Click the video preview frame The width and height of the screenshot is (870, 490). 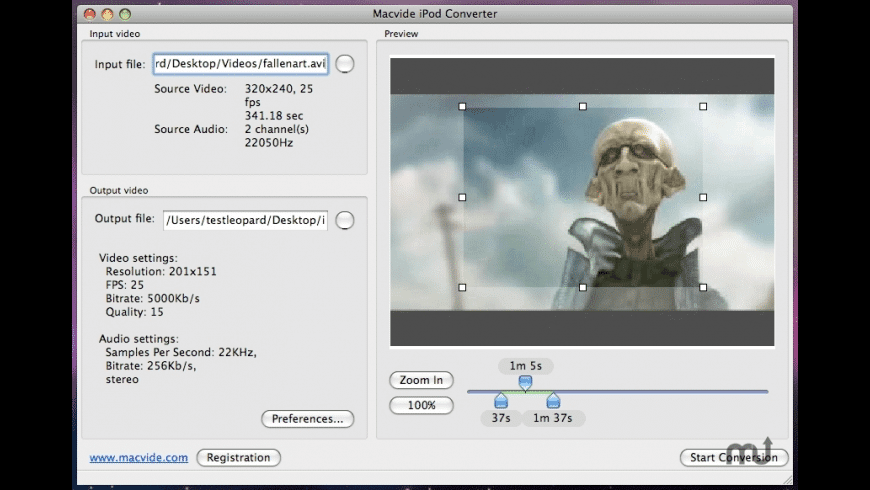[x=582, y=202]
